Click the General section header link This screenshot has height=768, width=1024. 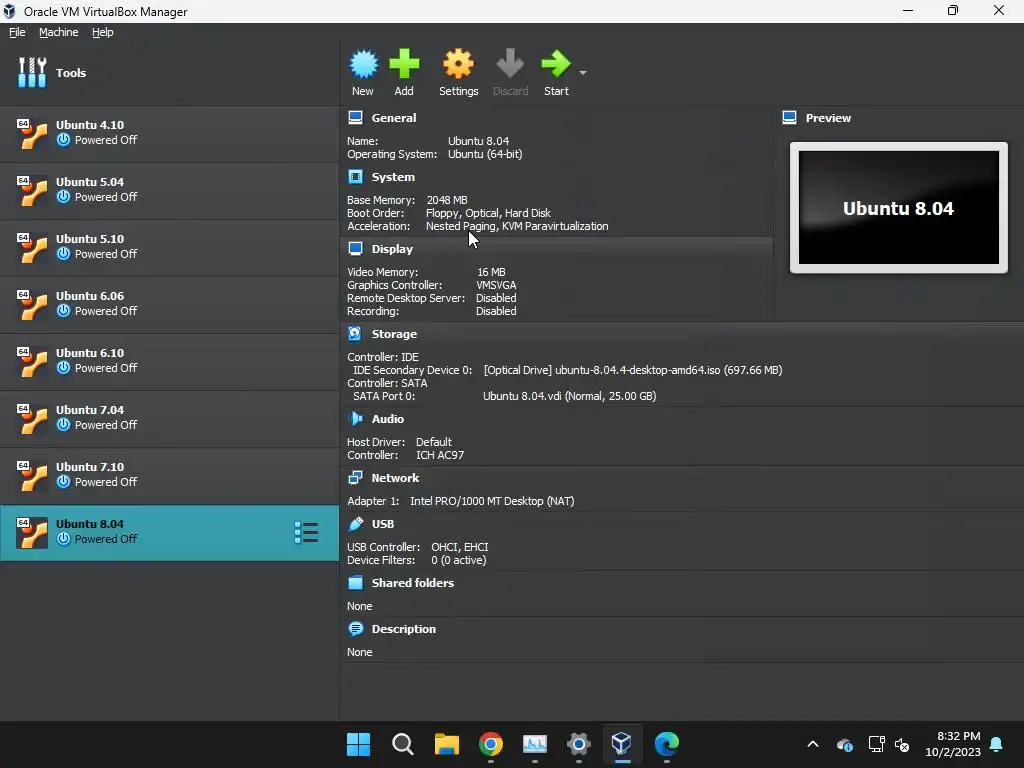pos(394,118)
